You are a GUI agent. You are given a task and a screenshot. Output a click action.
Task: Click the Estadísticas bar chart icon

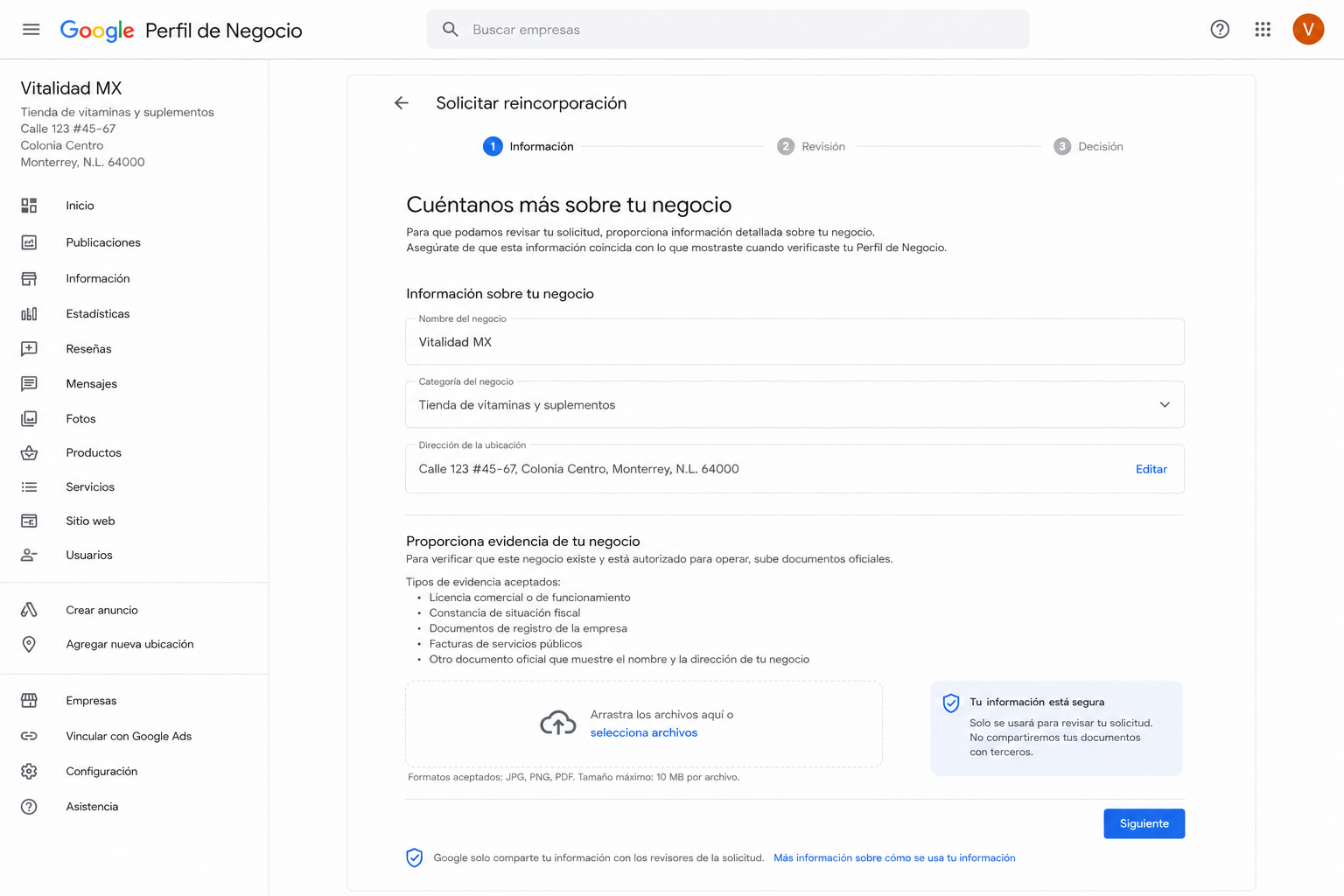click(x=29, y=313)
